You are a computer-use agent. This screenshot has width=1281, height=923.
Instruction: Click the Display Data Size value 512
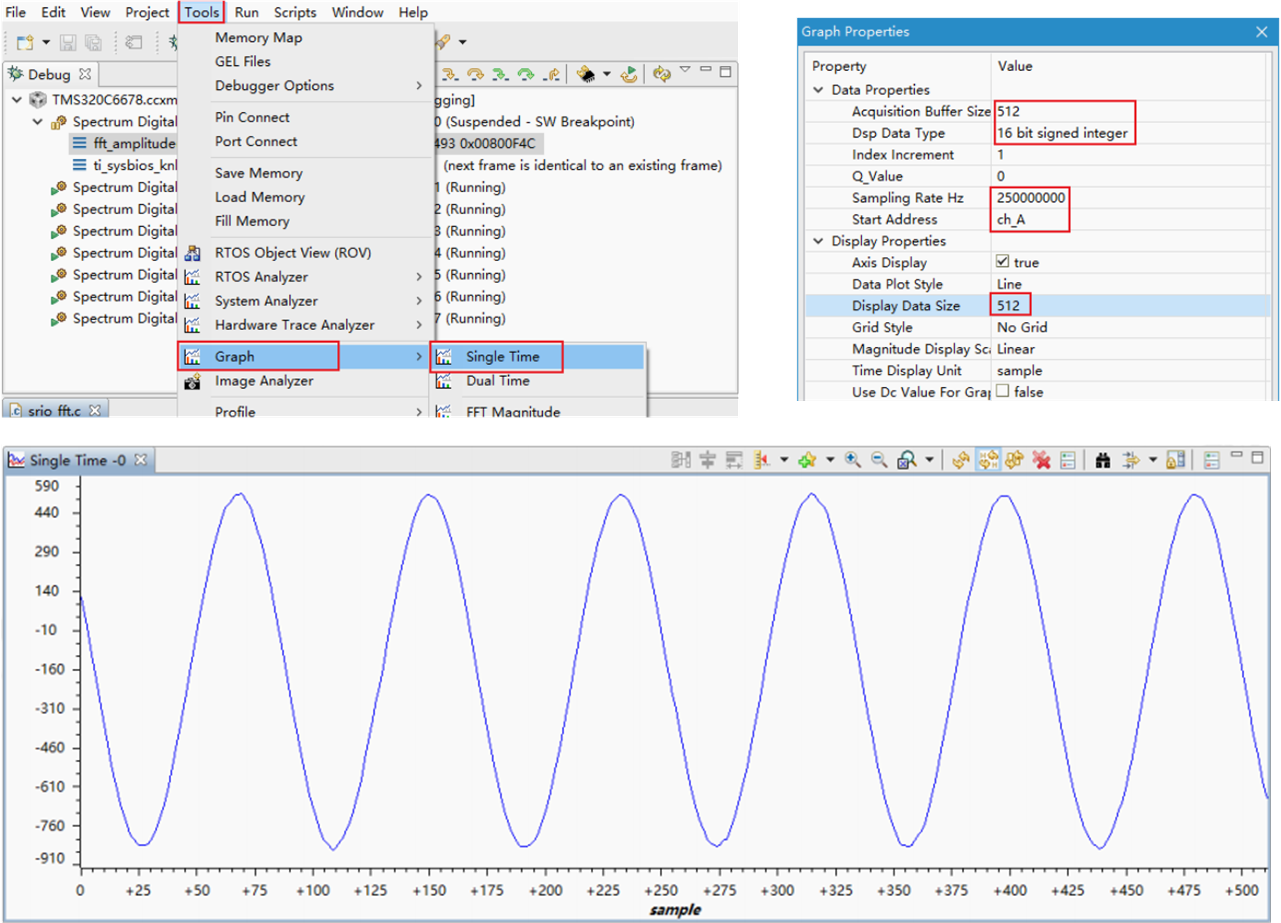[x=1011, y=305]
